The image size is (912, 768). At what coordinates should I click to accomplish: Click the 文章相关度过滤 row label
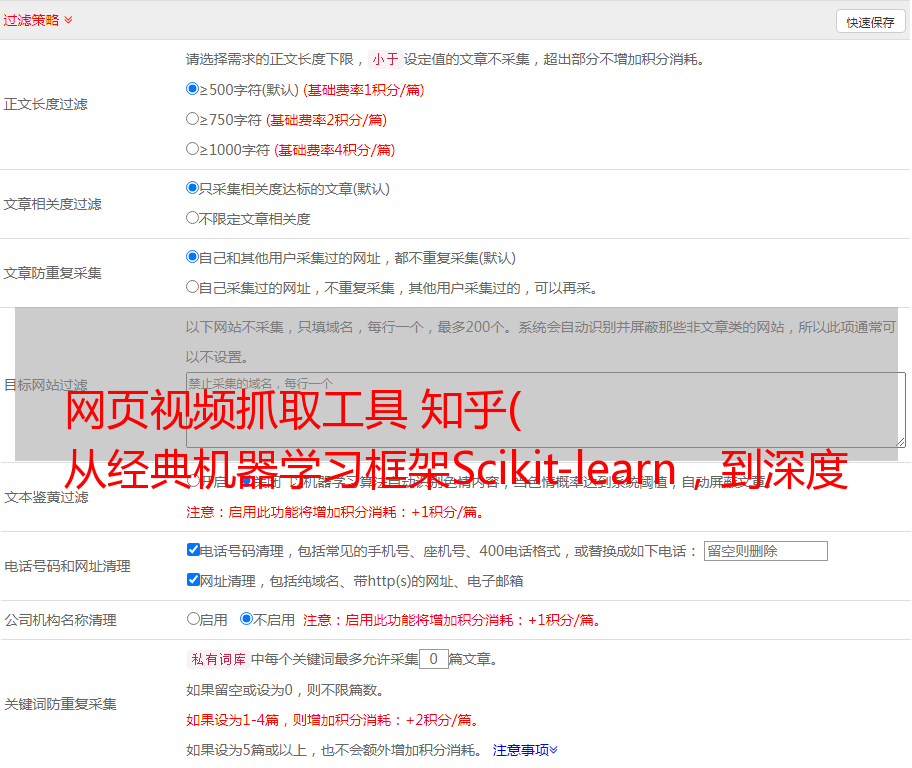coord(53,204)
